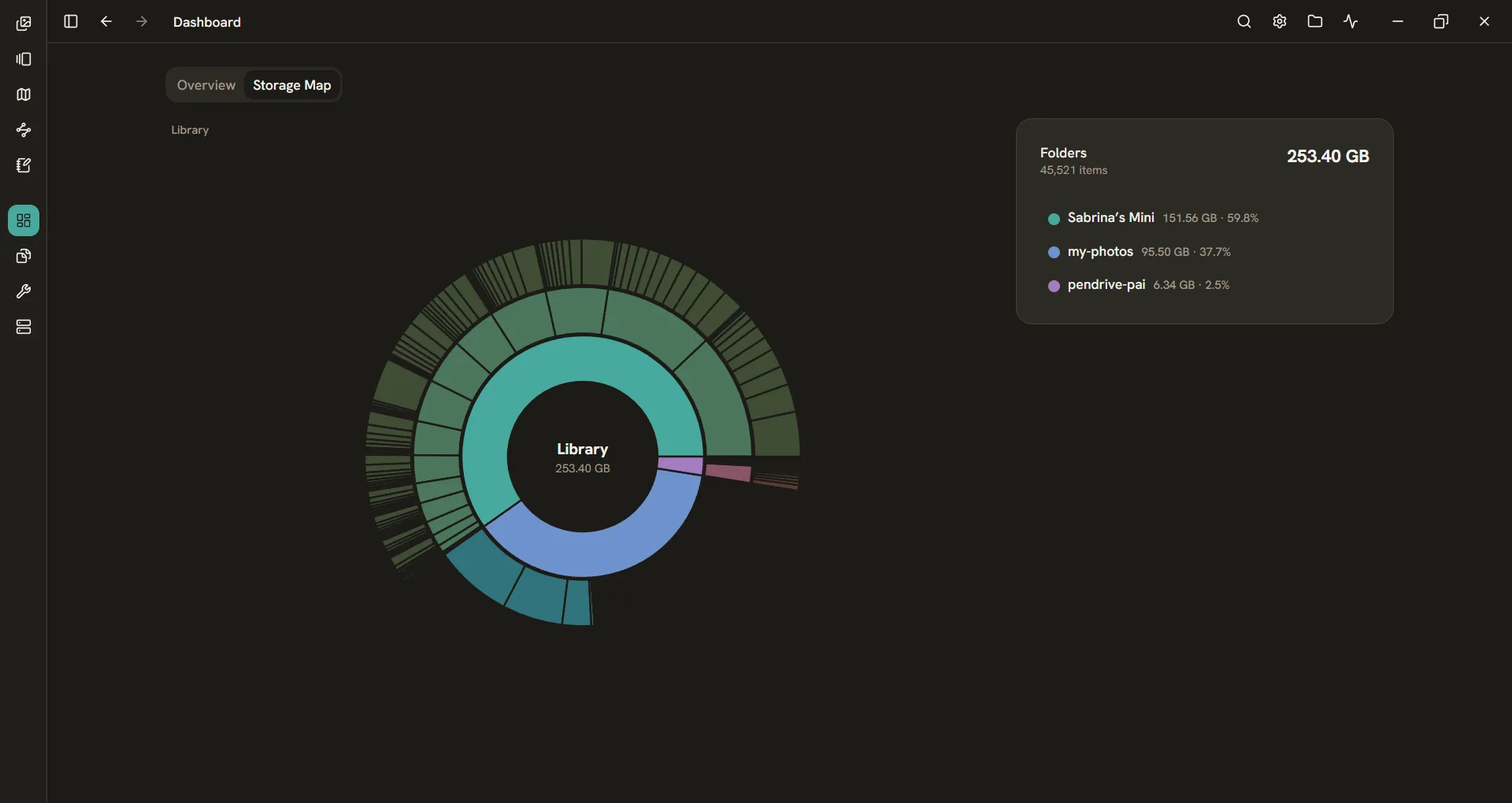Click the Dashboard title text
1512x803 pixels.
click(x=207, y=22)
